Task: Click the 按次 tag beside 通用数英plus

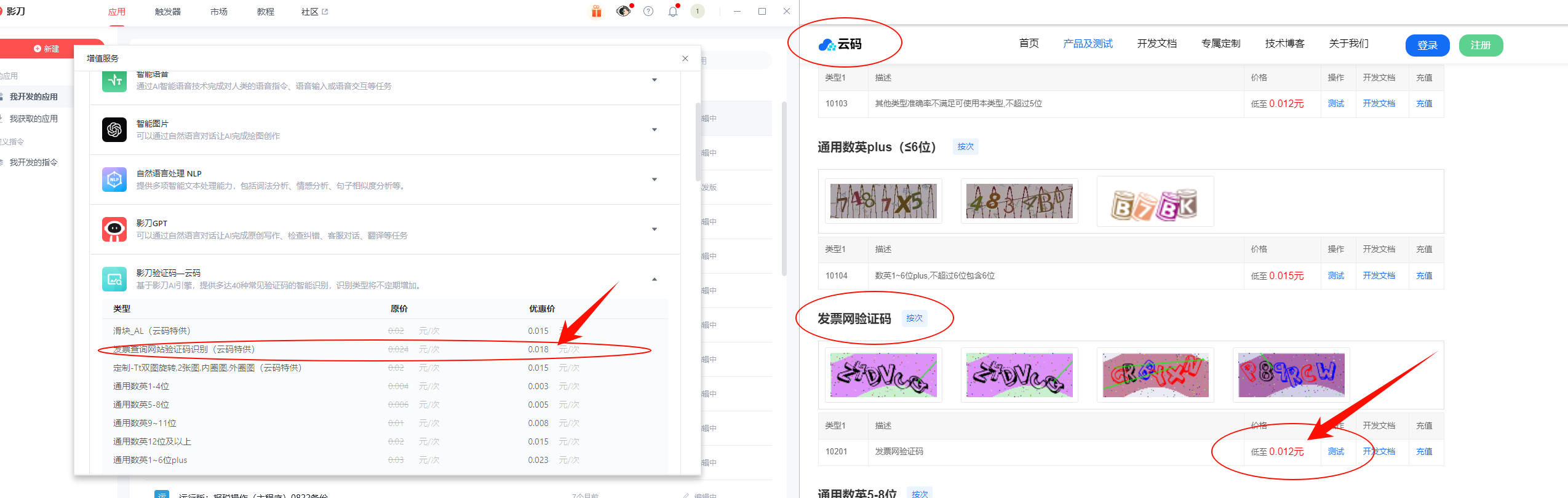Action: [966, 147]
